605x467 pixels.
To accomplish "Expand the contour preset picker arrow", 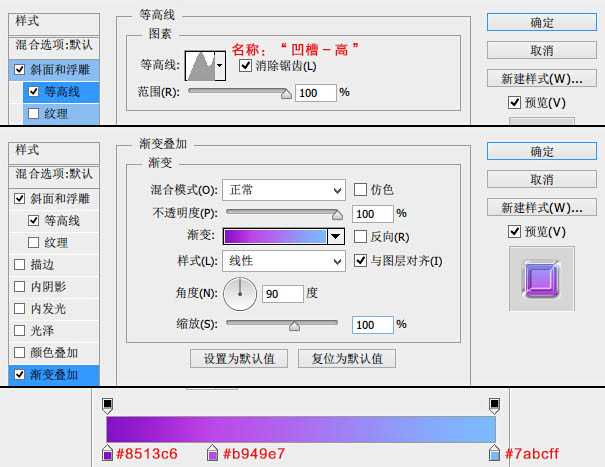I will [220, 66].
